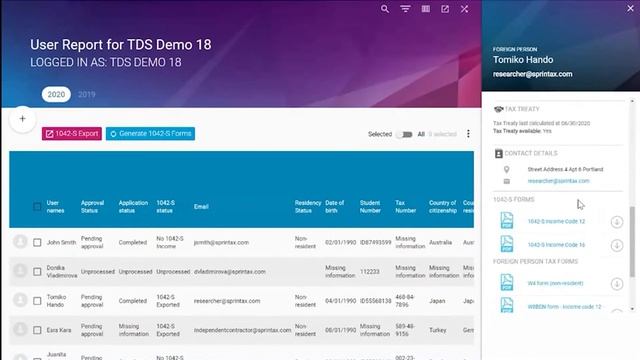The height and width of the screenshot is (360, 640).
Task: Check the John Smith row checkbox
Action: (37, 242)
